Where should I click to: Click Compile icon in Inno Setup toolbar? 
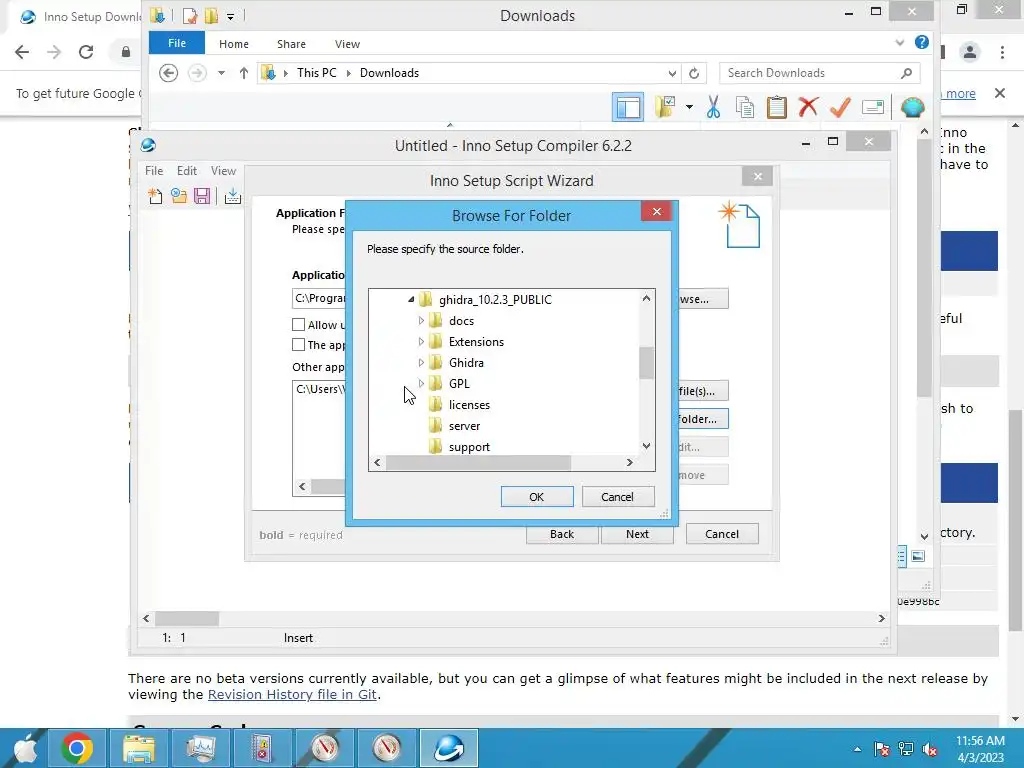232,196
